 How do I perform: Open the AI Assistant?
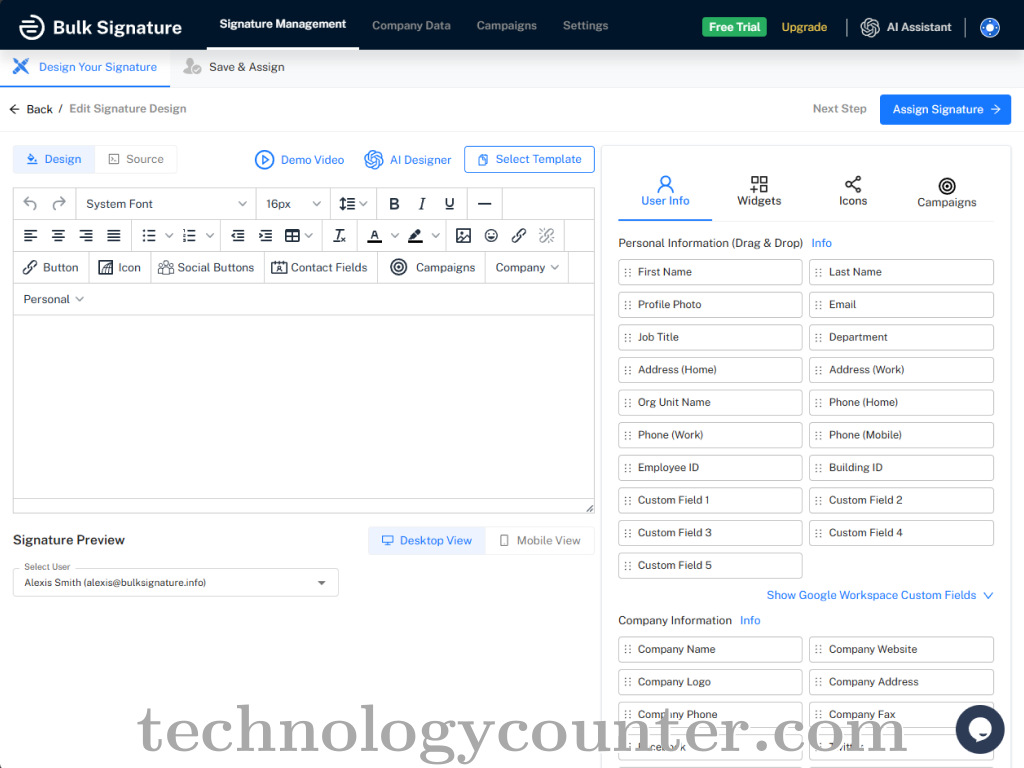coord(906,27)
